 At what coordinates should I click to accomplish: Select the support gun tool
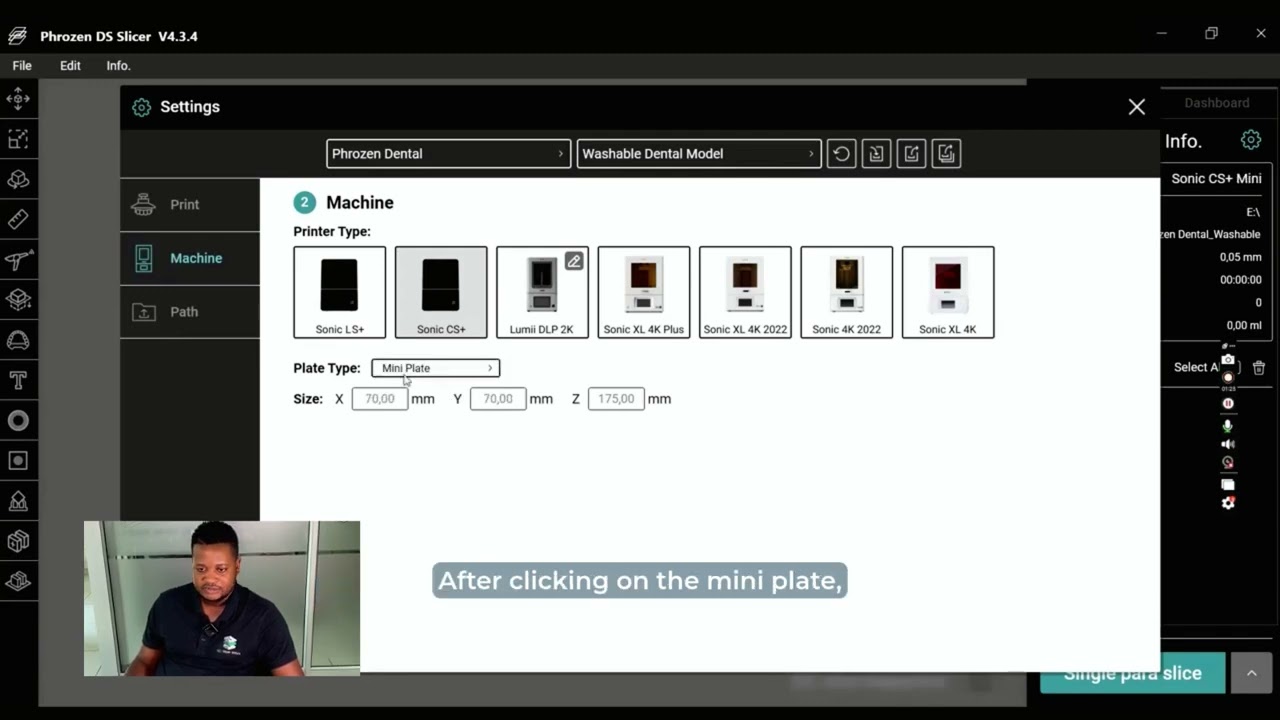tap(18, 260)
